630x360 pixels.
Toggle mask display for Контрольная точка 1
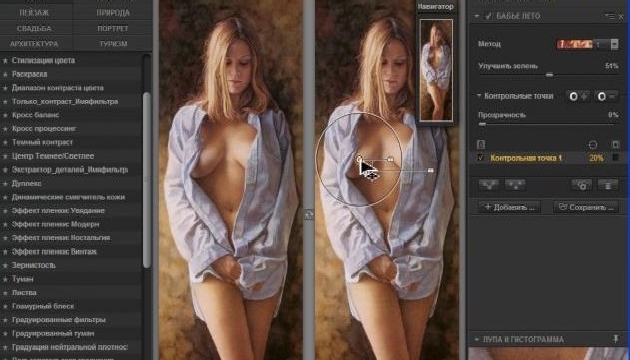coord(615,158)
